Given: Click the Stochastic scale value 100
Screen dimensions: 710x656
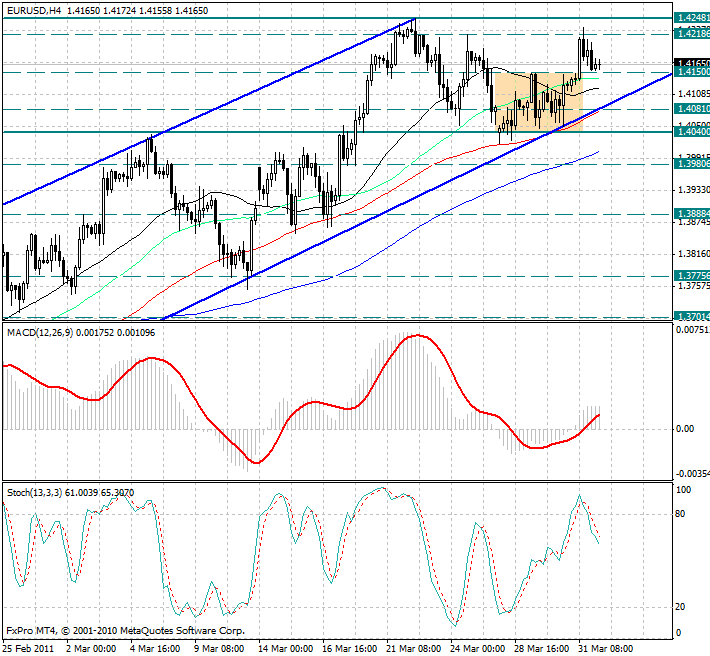Looking at the screenshot, I should click(x=683, y=490).
